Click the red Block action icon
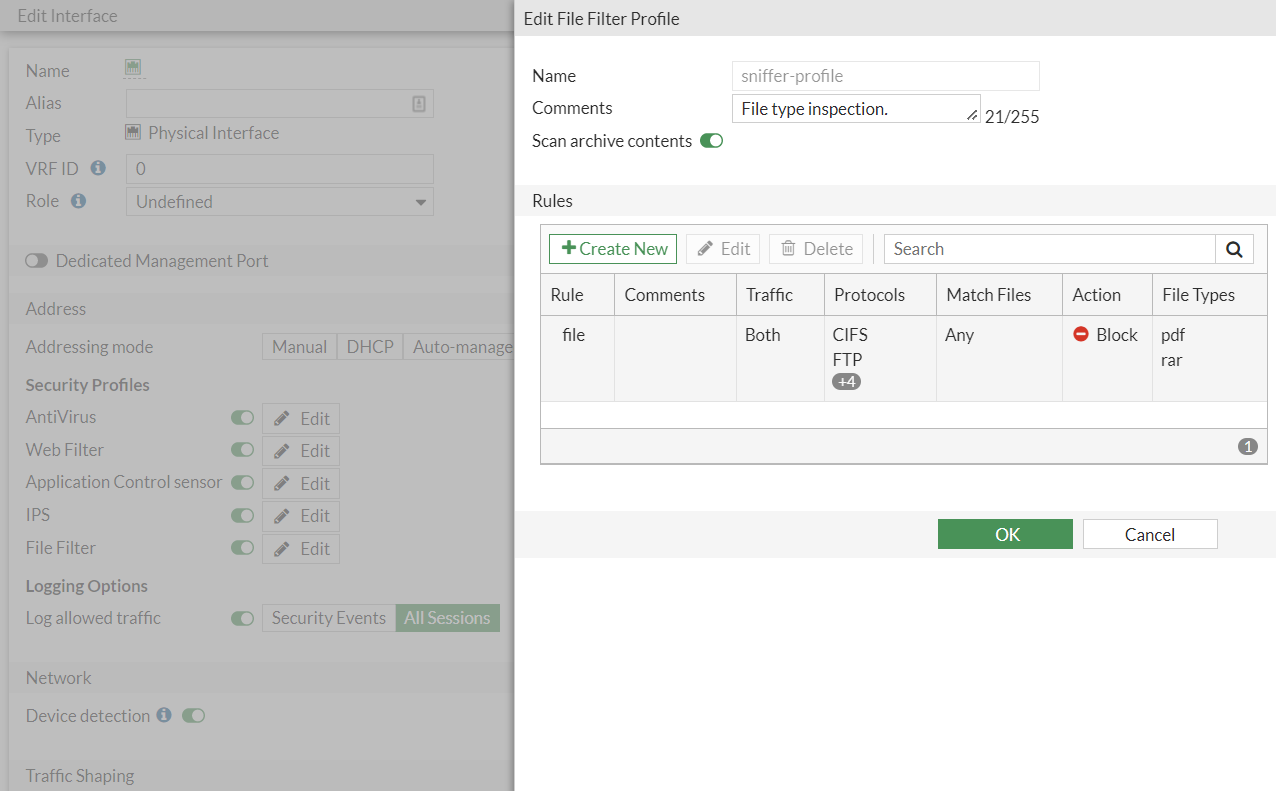Screen dimensions: 1276x791 click(x=1081, y=335)
